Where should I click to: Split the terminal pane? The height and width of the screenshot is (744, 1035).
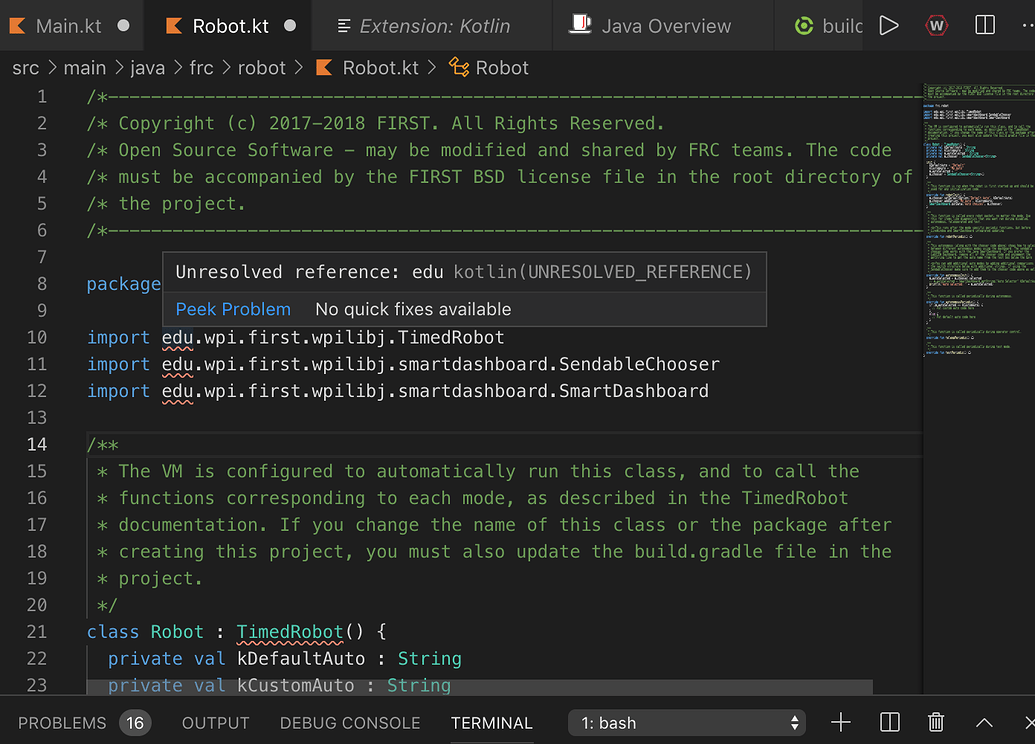tap(890, 722)
